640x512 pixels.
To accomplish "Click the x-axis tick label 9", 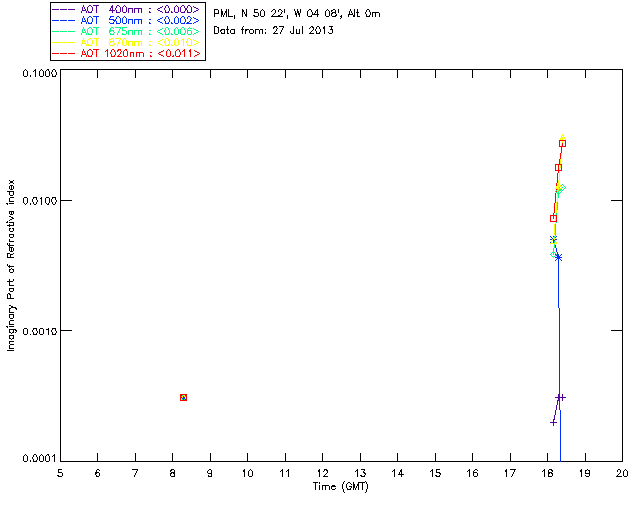I will tap(210, 474).
